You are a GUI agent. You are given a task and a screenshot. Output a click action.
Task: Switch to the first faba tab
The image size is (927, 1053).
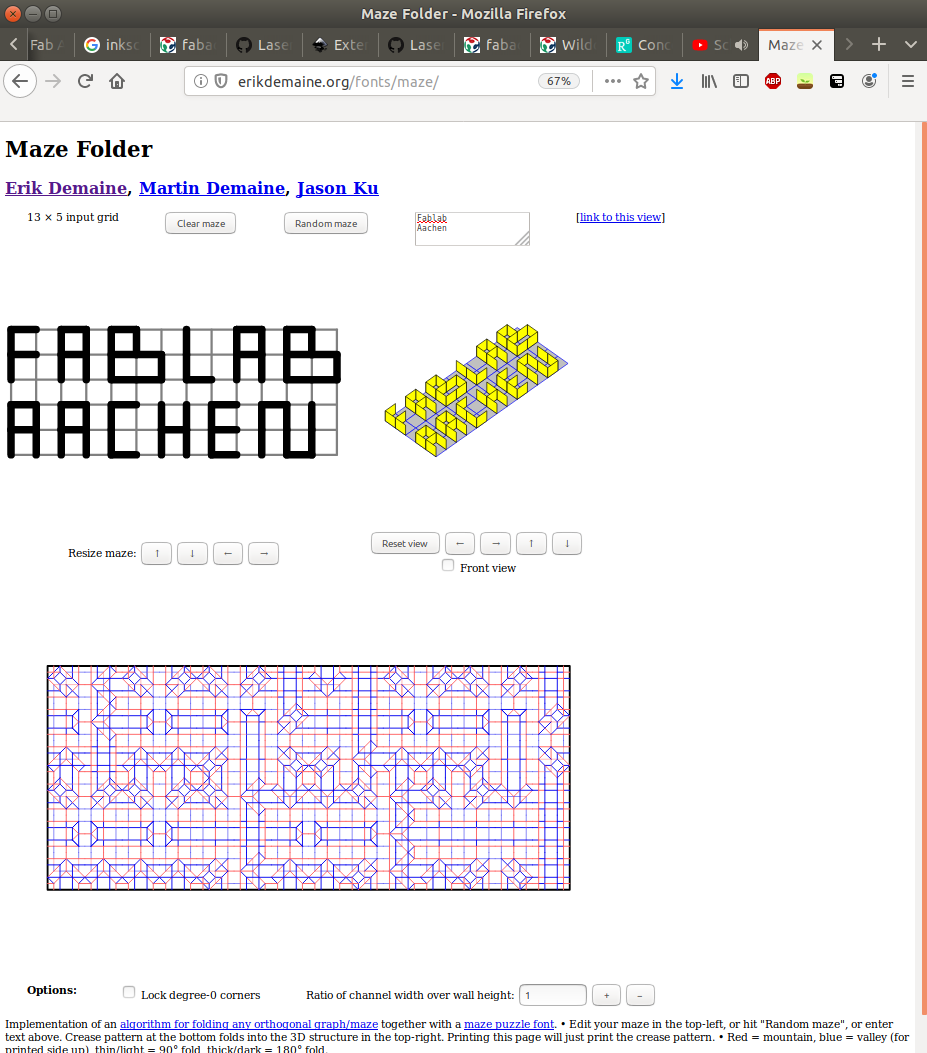coord(188,45)
